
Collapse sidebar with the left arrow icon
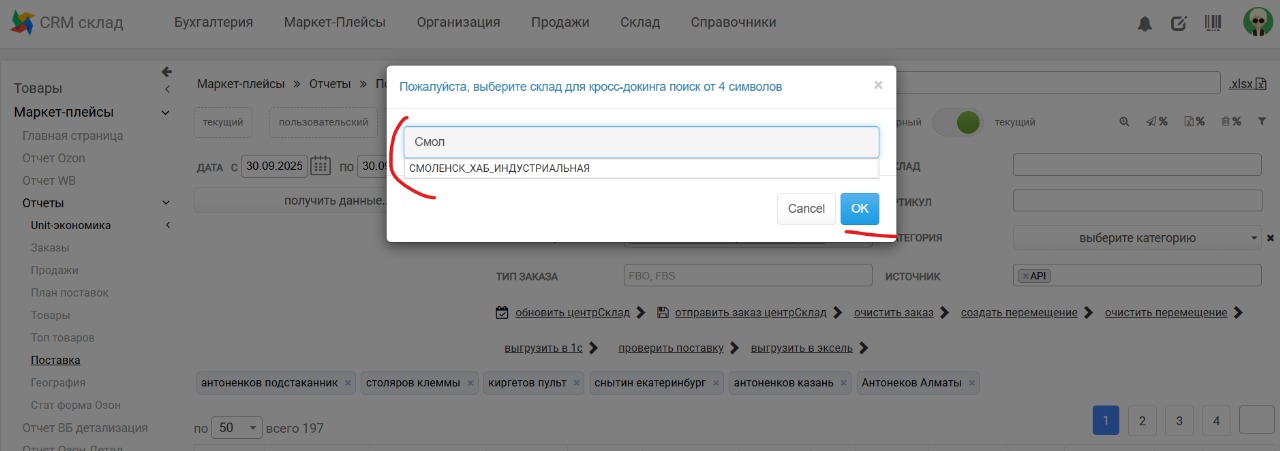(167, 72)
